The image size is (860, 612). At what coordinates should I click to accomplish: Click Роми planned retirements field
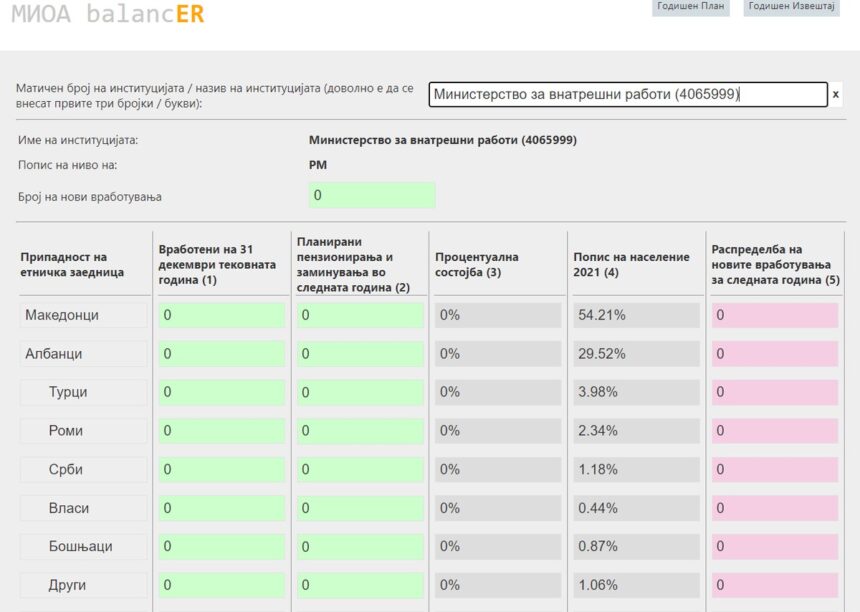[360, 431]
